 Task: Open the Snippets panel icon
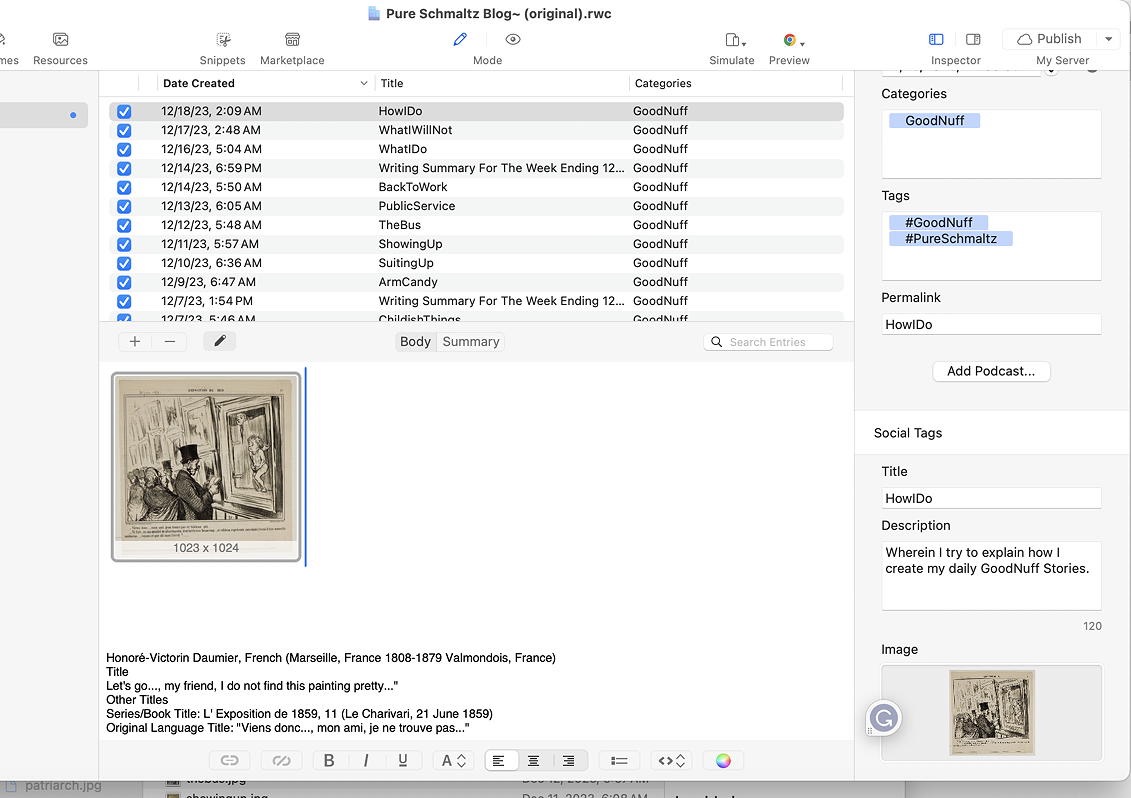pos(224,40)
